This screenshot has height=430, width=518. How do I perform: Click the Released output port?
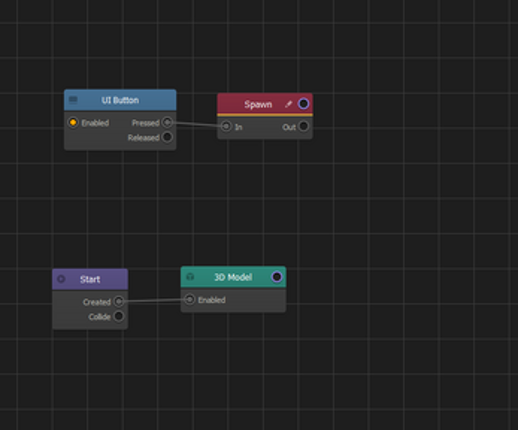click(167, 137)
